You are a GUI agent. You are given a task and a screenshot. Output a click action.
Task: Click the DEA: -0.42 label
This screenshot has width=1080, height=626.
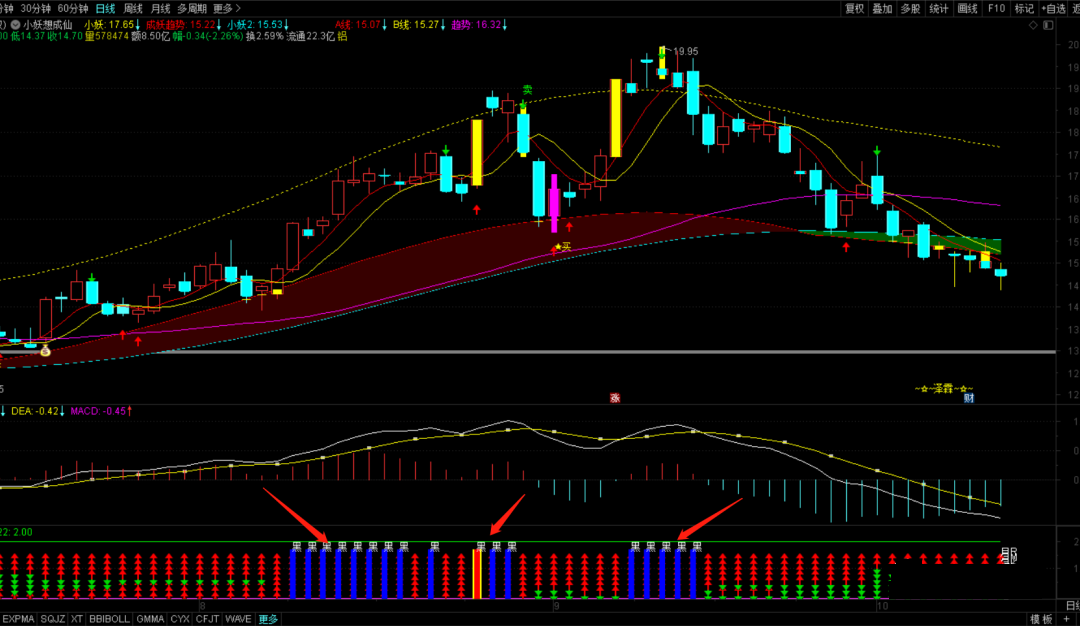point(34,411)
